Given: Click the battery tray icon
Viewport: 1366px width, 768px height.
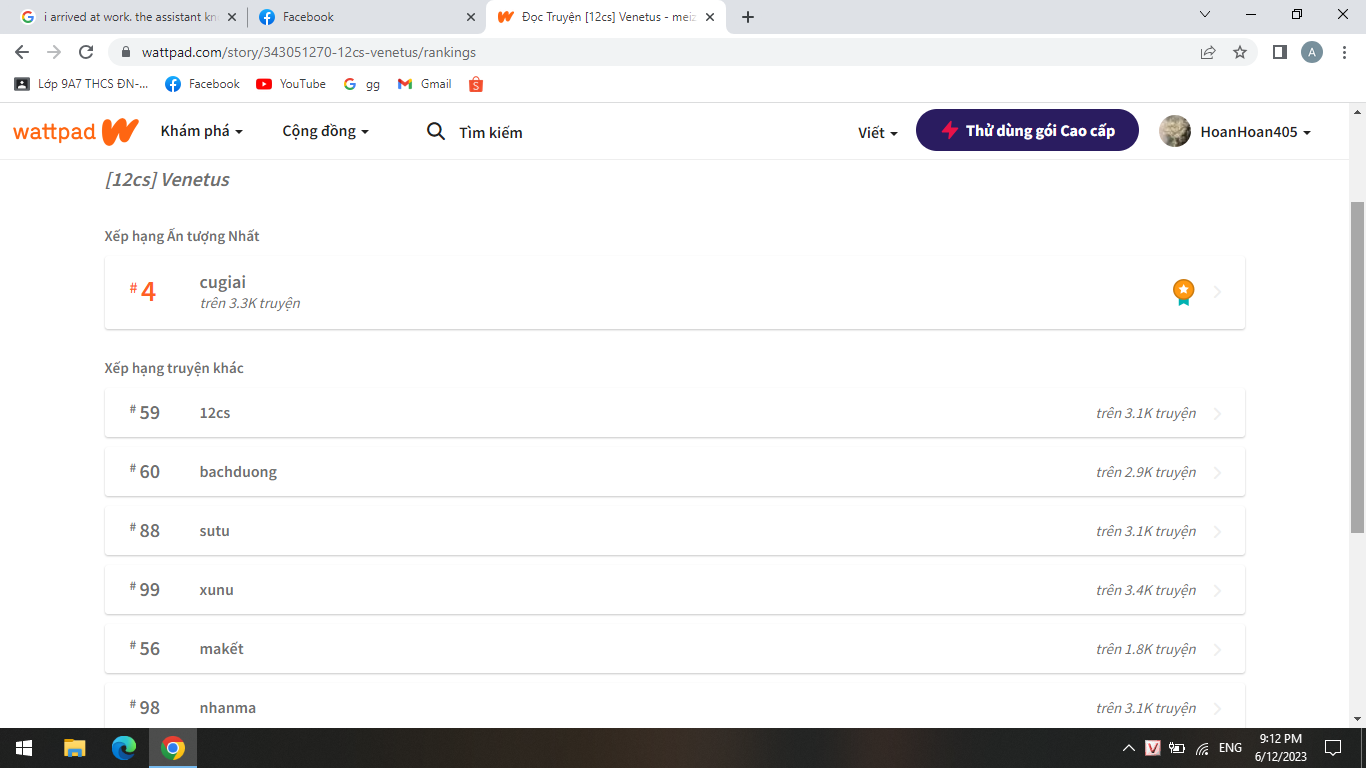Looking at the screenshot, I should tap(1178, 748).
